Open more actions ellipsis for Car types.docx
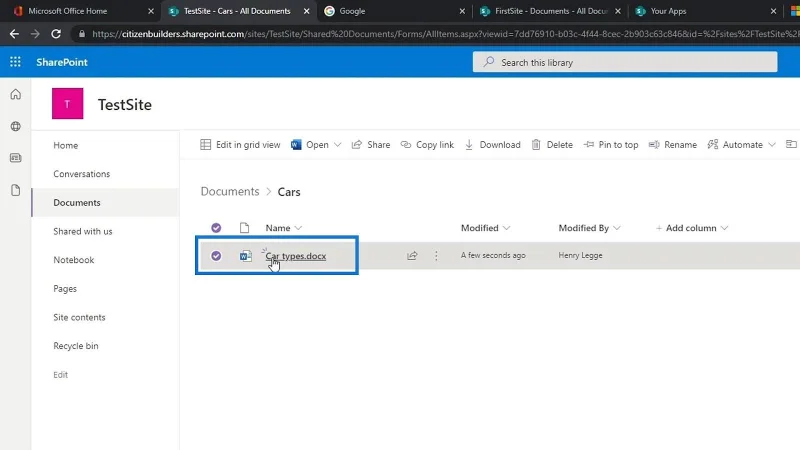 pyautogui.click(x=436, y=255)
